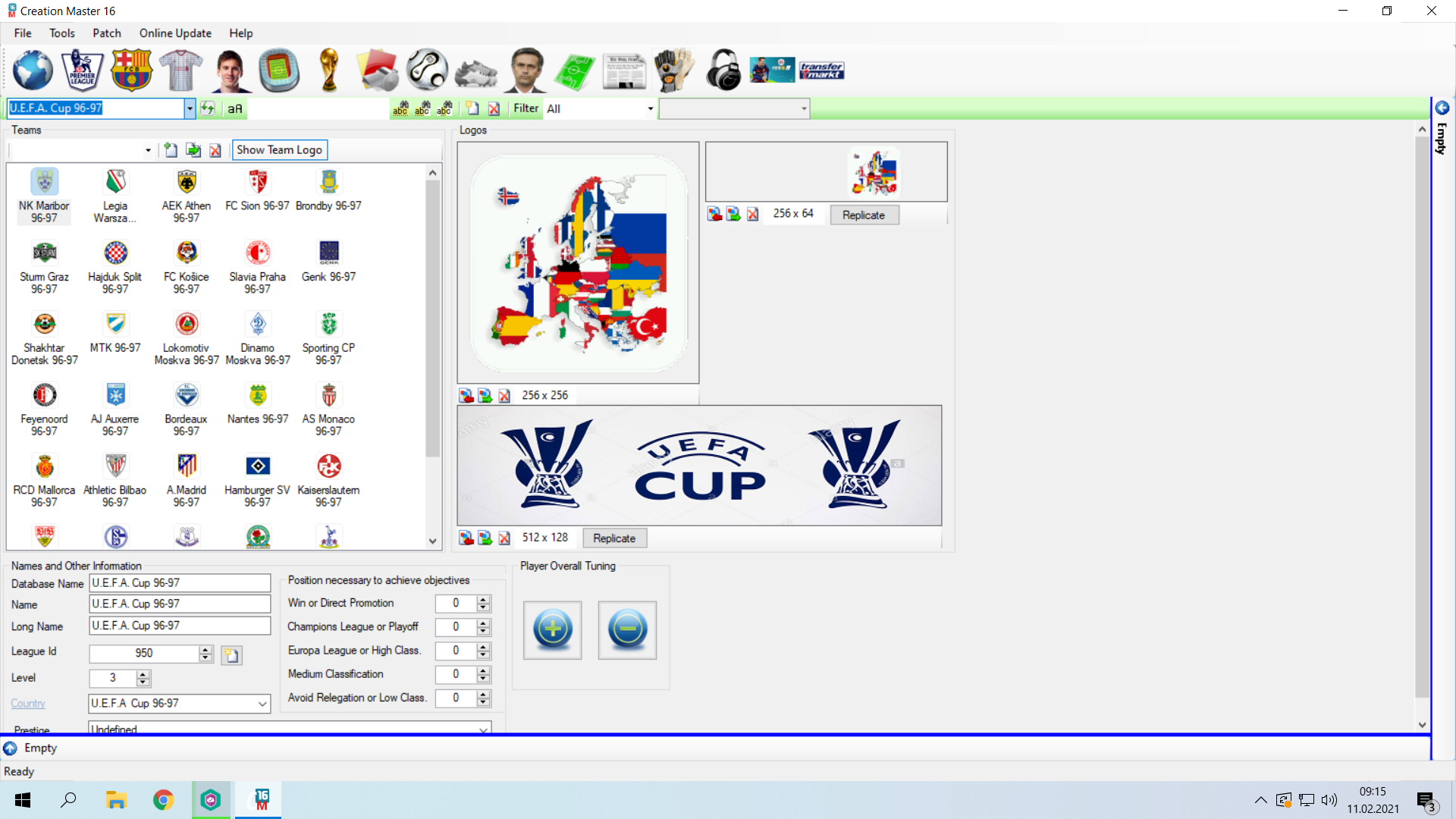Click the transfermarkt toolbar icon

click(821, 71)
